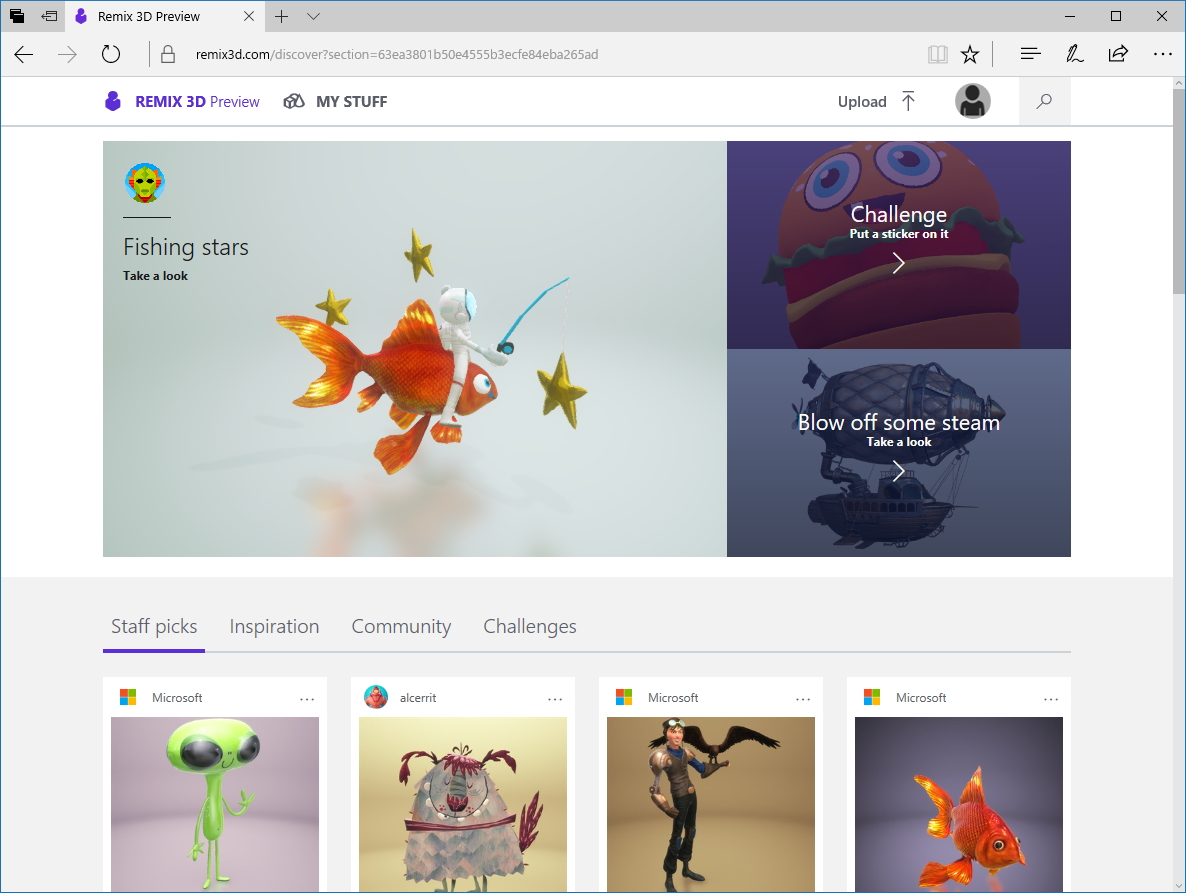Switch to the Community tab
Image resolution: width=1186 pixels, height=893 pixels.
click(401, 627)
